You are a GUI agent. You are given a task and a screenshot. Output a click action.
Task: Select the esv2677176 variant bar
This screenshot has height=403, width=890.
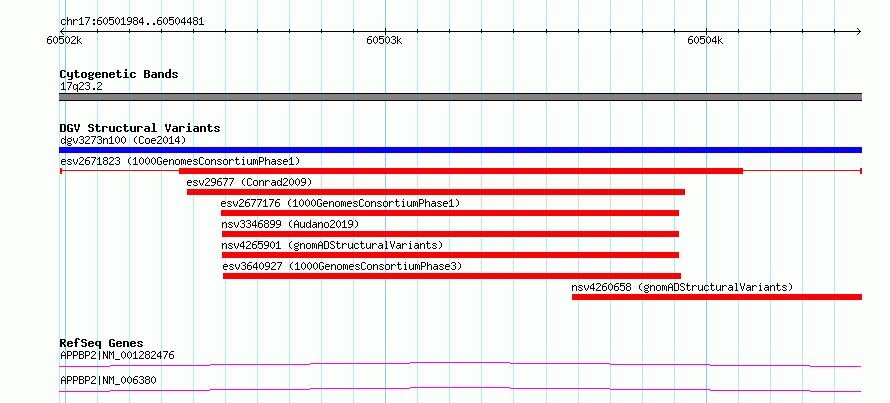450,213
